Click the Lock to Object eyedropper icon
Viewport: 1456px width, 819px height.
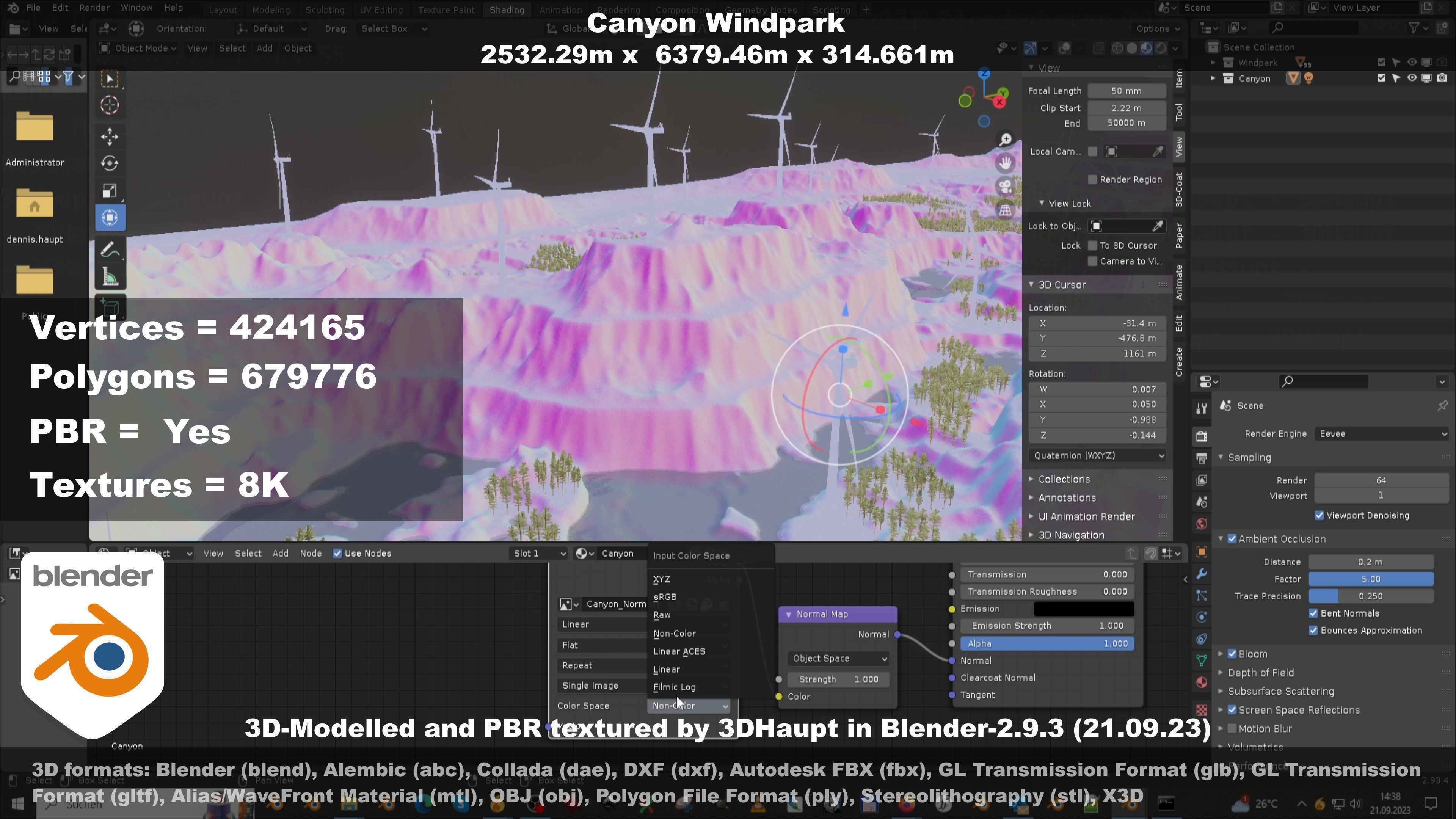pyautogui.click(x=1158, y=226)
